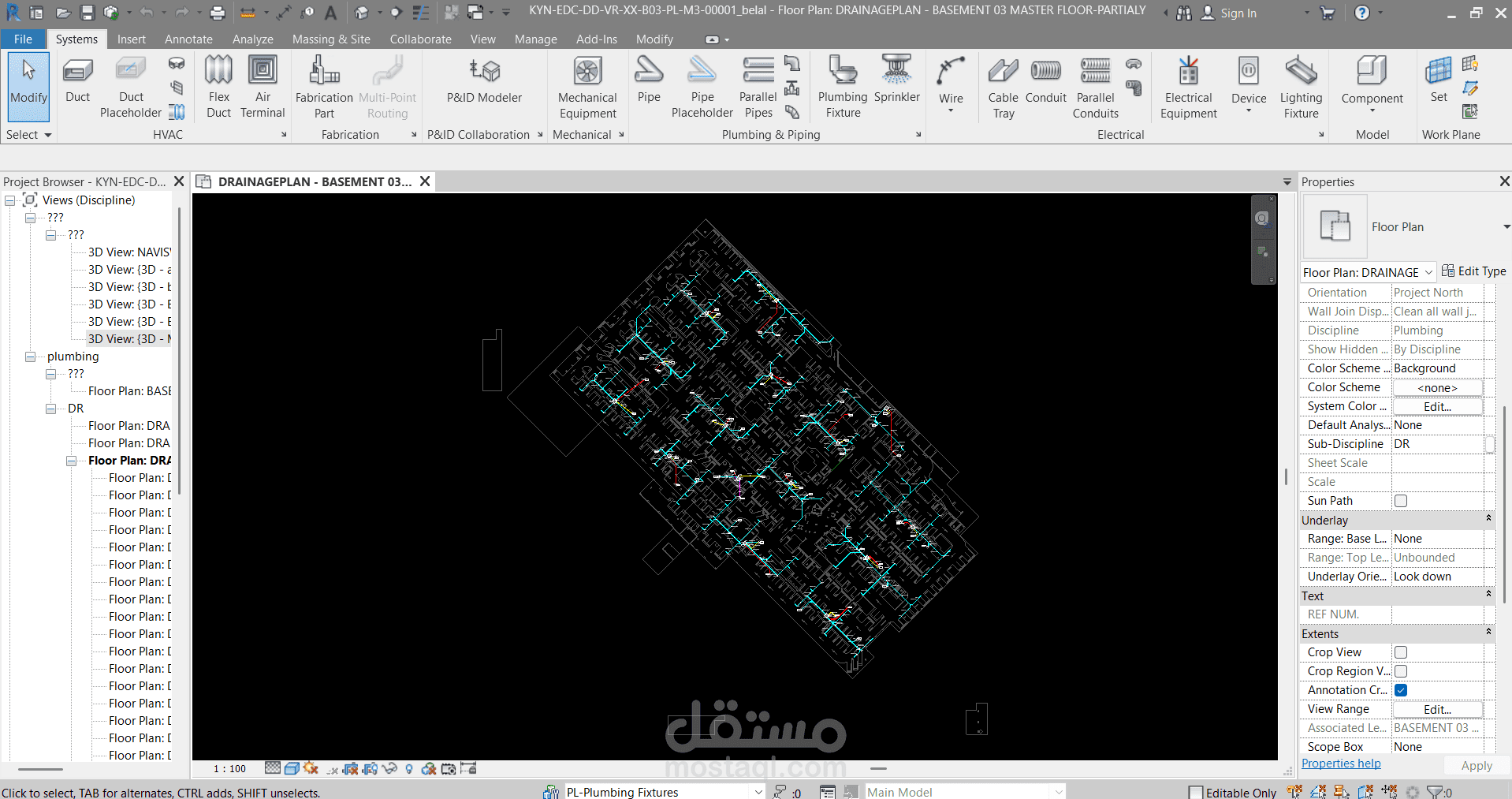Click System Color Schemes Edit button
The width and height of the screenshot is (1512, 799).
tap(1437, 407)
